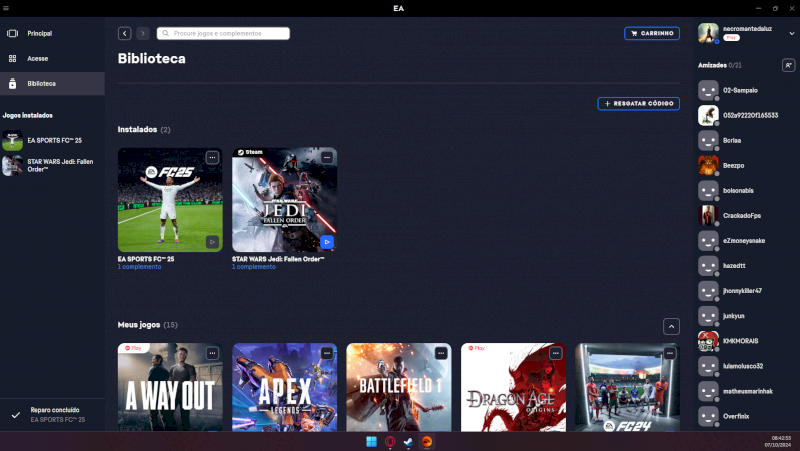Open the necromantedaluz profile avatar
800x451 pixels.
click(x=708, y=33)
